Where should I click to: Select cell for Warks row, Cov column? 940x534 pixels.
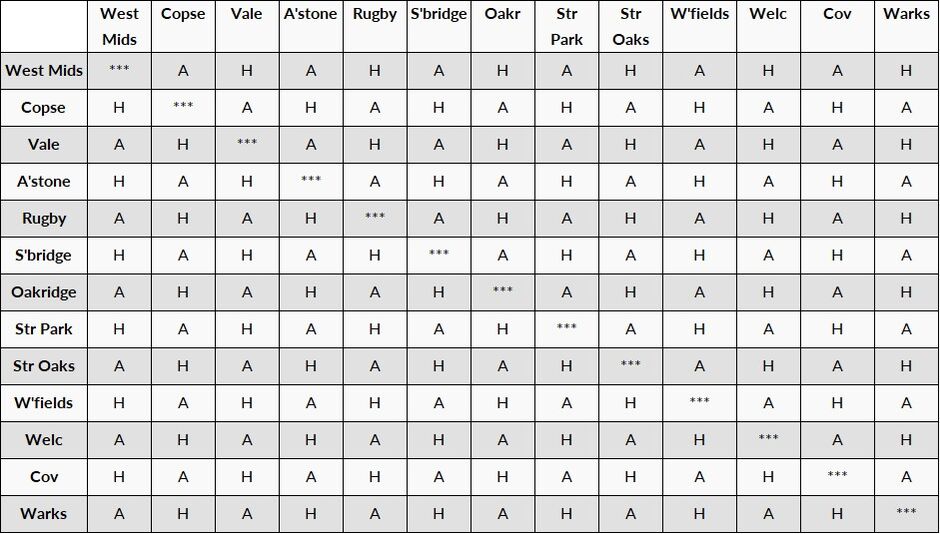(837, 514)
